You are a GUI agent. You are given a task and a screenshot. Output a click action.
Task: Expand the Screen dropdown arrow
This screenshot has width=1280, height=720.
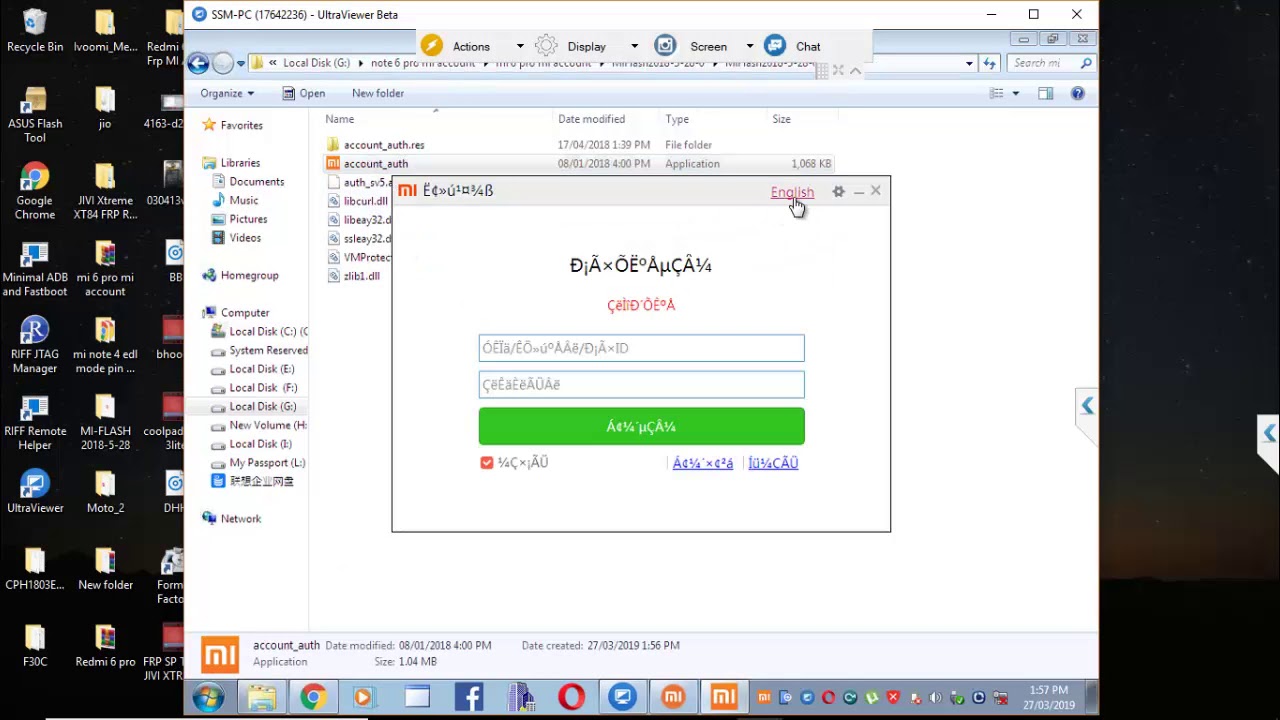pos(749,46)
